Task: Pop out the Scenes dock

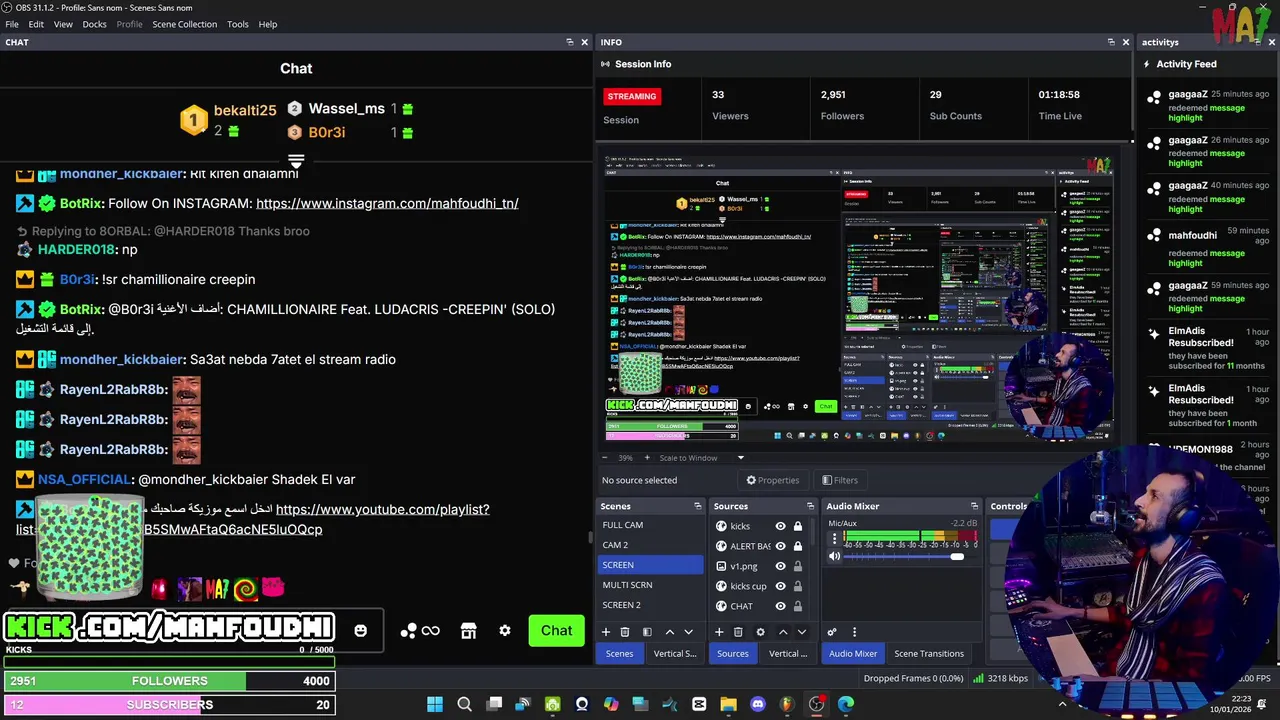Action: 698,506
